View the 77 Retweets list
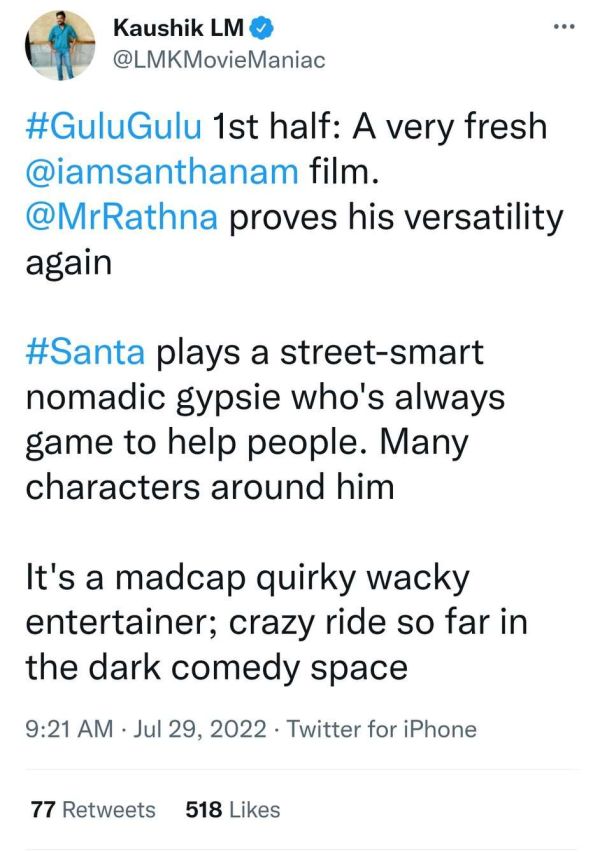This screenshot has width=600, height=852. click(93, 810)
